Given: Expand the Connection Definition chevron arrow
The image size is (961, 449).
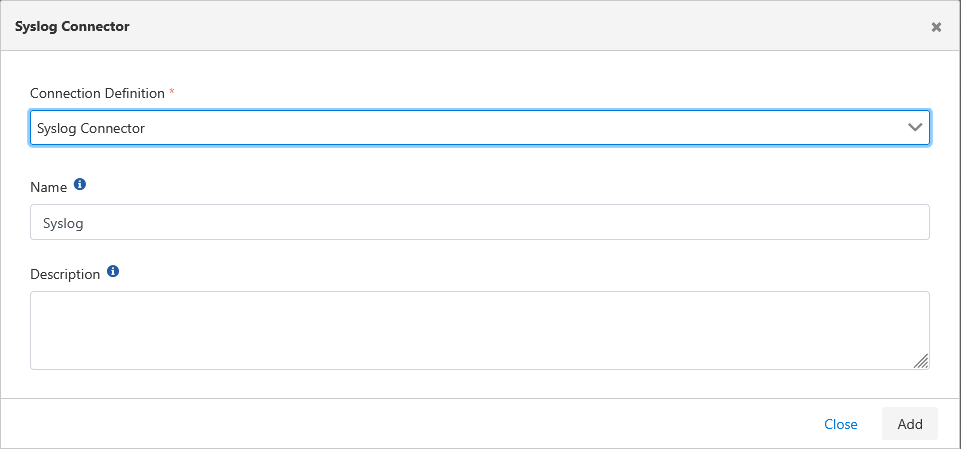Looking at the screenshot, I should [915, 127].
